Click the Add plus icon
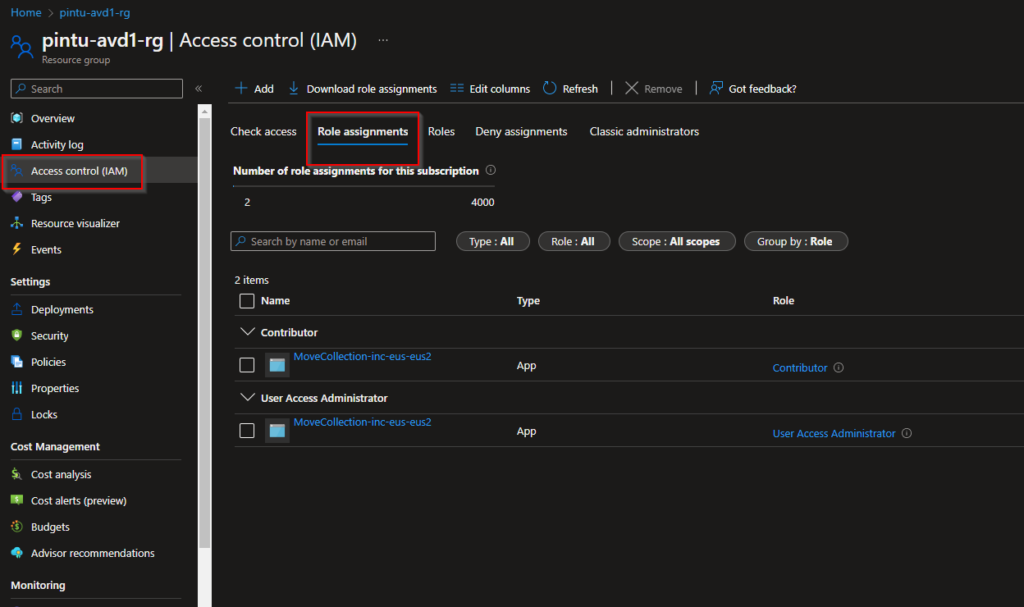 [241, 88]
